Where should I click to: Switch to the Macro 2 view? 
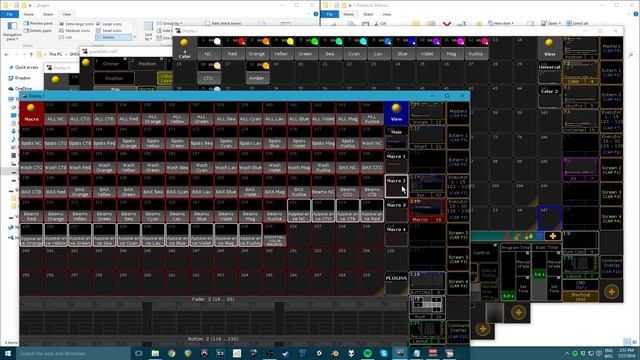click(396, 187)
